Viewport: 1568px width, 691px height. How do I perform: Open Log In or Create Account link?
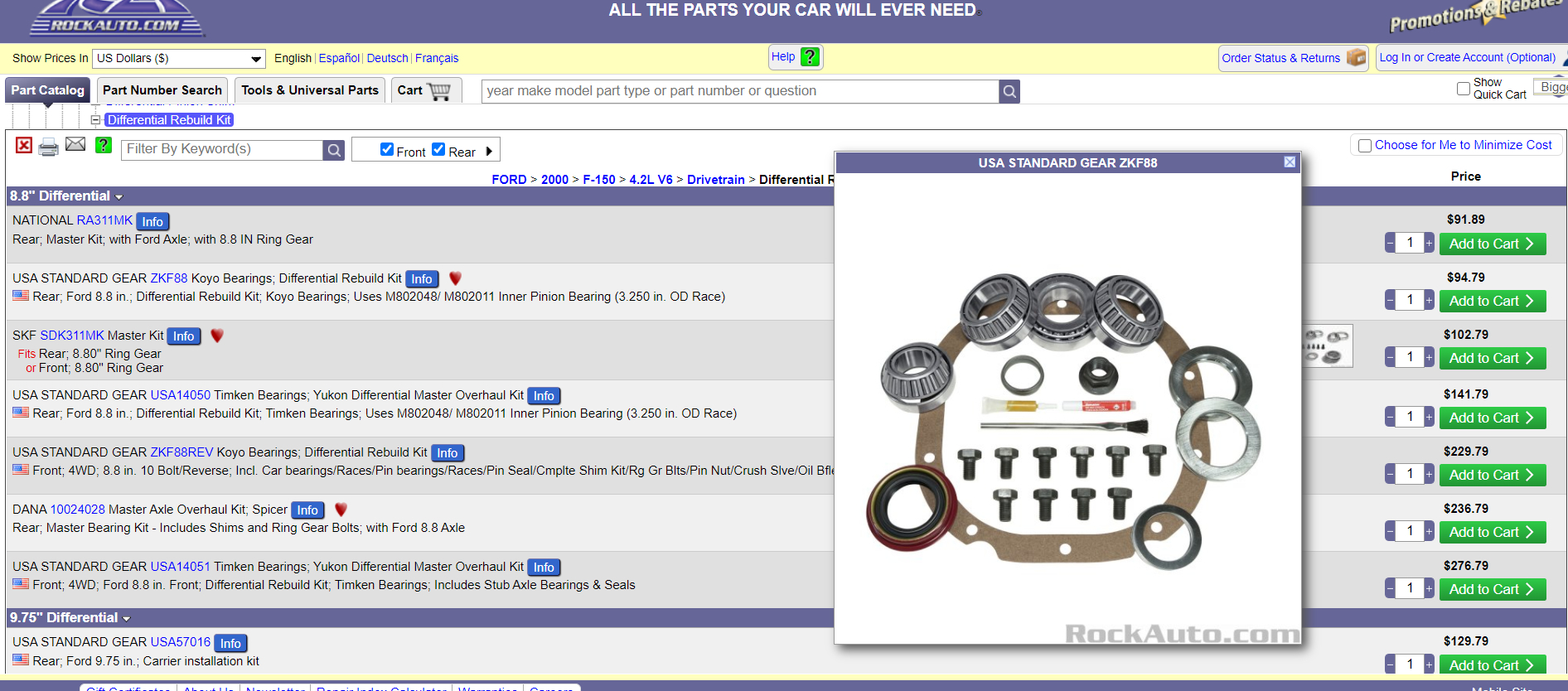1468,57
